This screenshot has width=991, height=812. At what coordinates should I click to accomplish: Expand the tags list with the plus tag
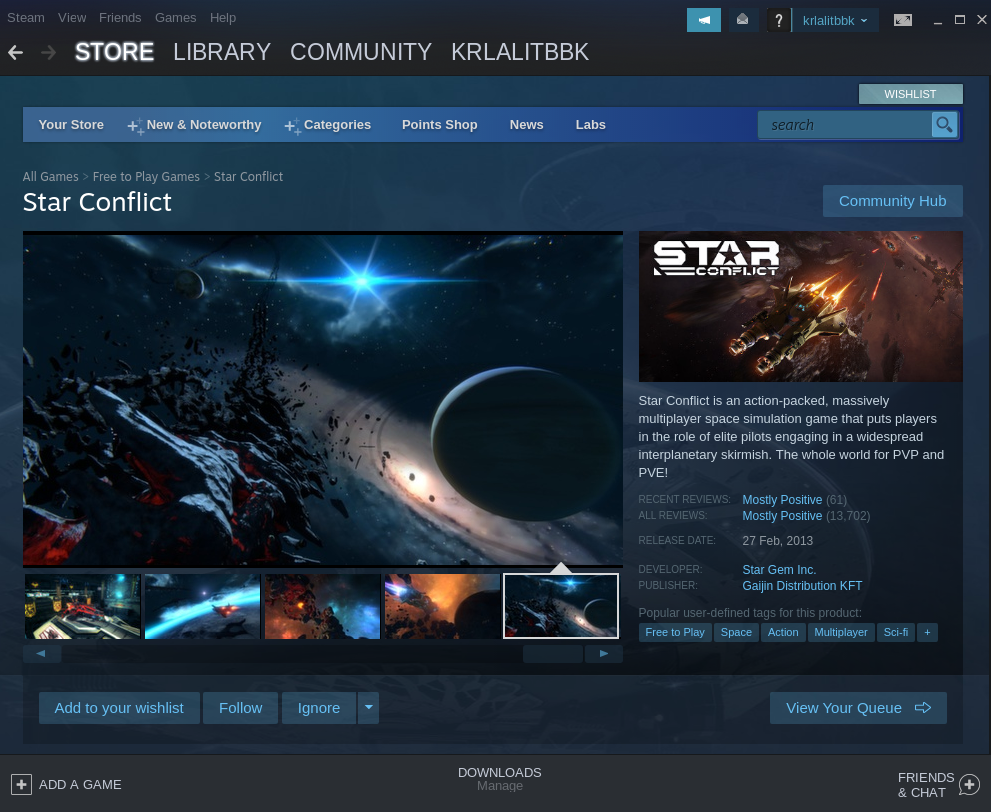pyautogui.click(x=926, y=632)
